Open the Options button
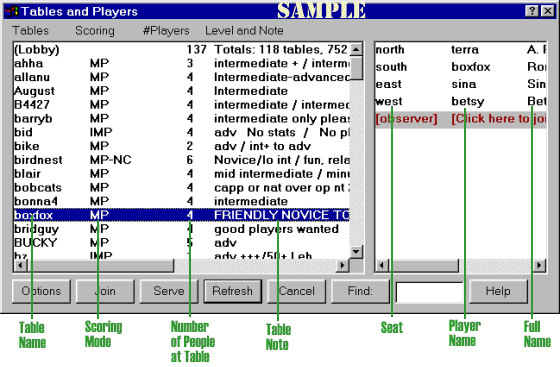 click(41, 291)
